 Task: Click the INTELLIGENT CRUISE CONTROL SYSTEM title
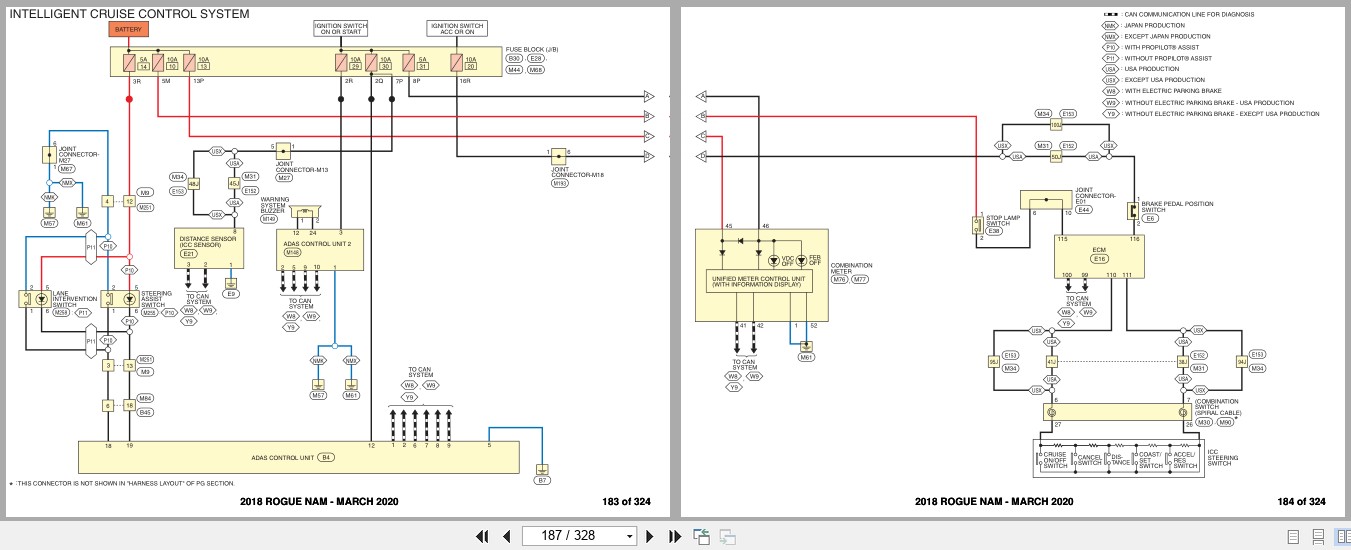click(129, 14)
